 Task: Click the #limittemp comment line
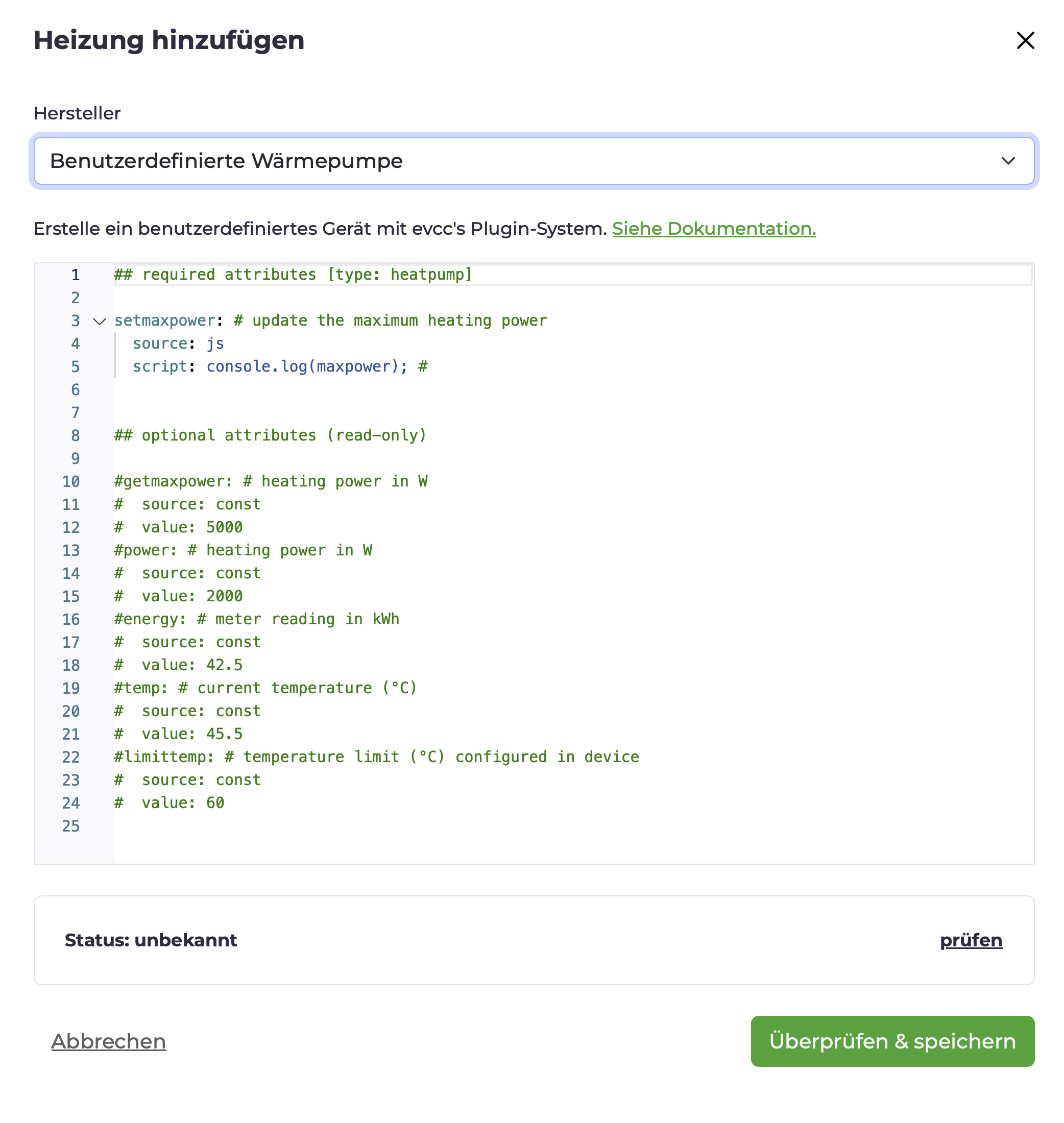pyautogui.click(x=376, y=757)
